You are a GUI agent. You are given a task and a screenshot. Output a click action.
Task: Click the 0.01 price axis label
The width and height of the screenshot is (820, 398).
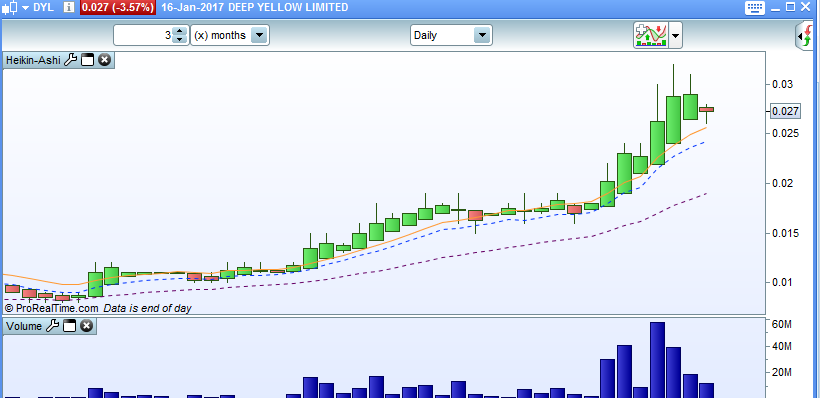(782, 282)
